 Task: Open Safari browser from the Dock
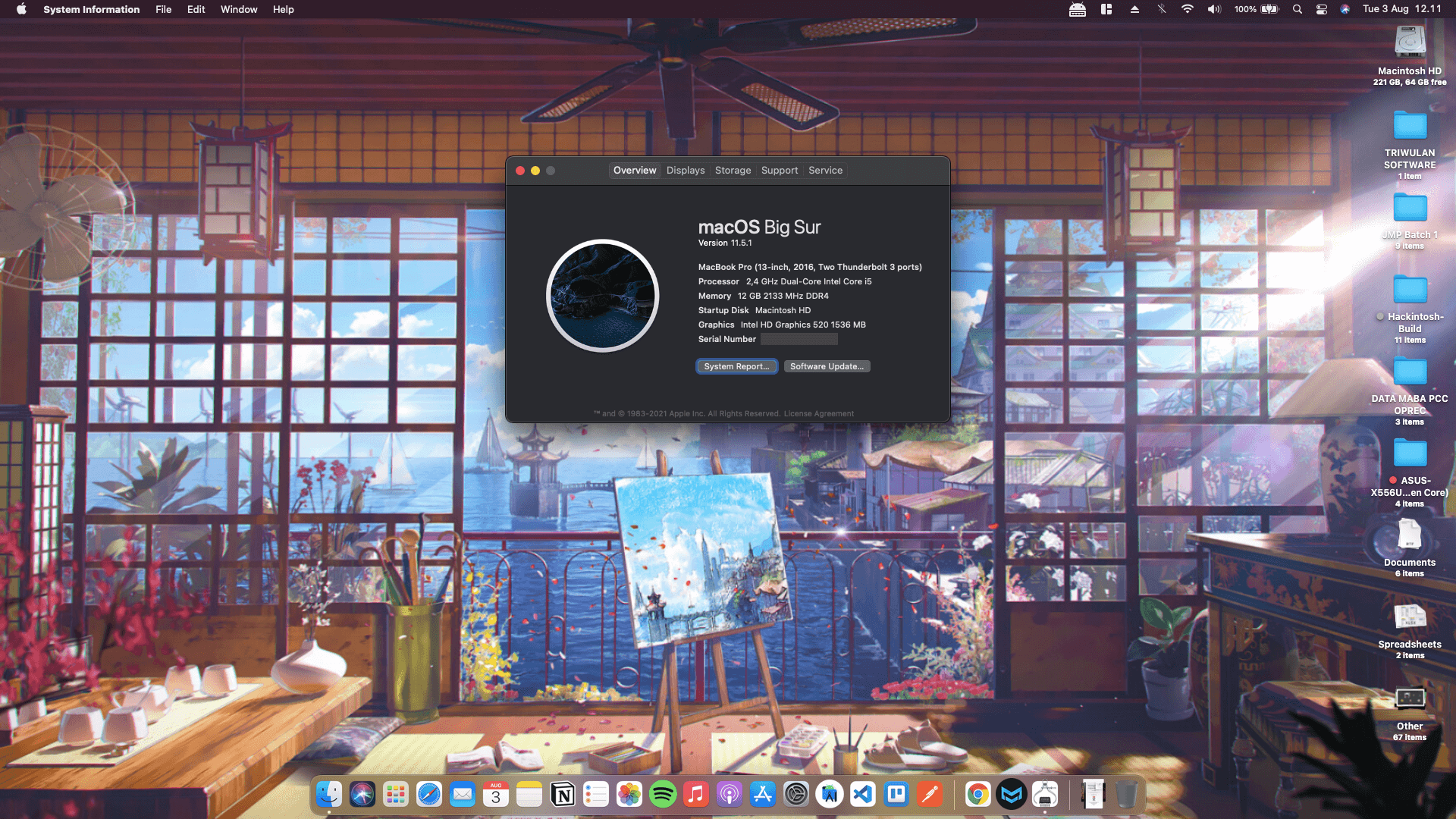(x=428, y=795)
